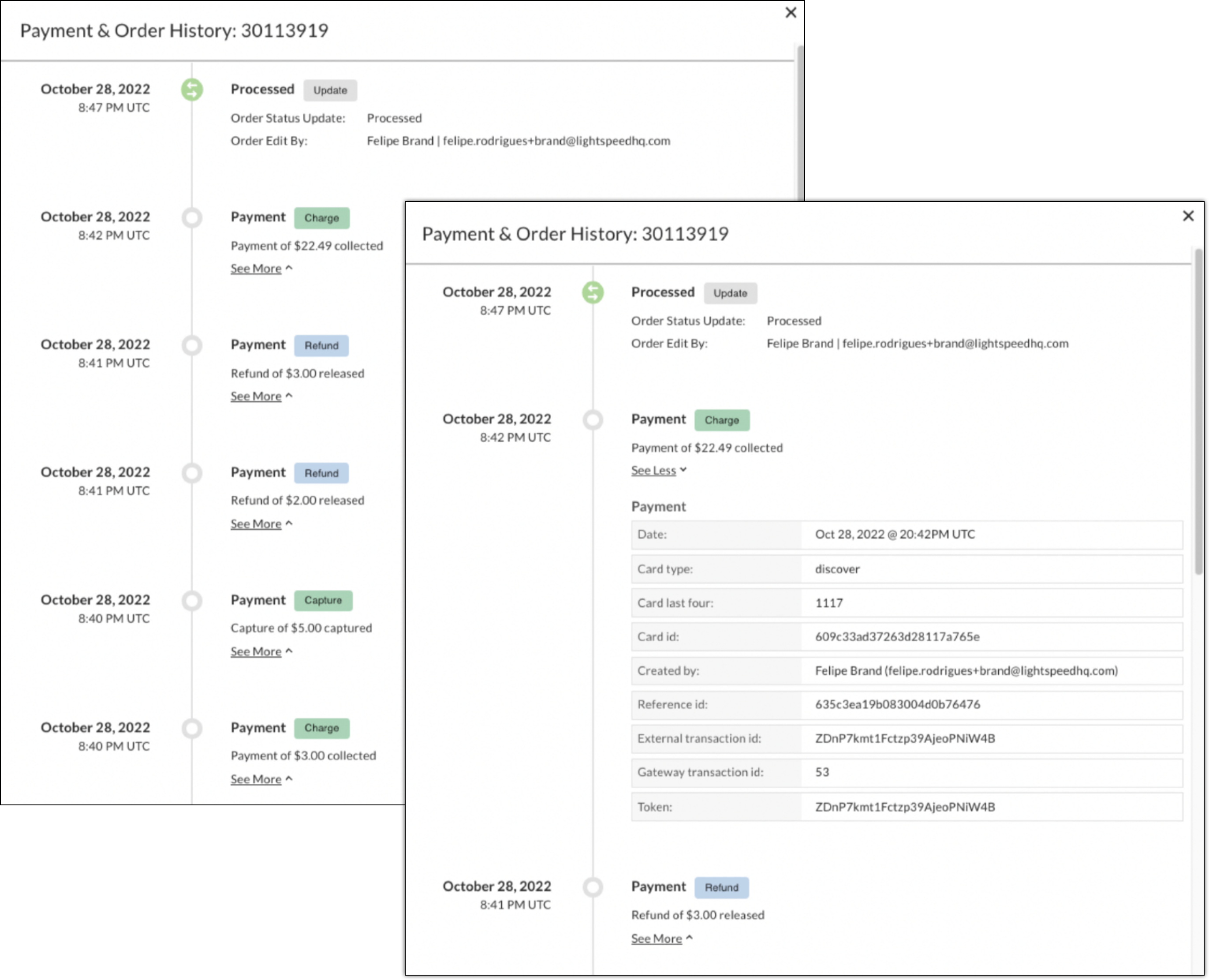
Task: Click timeline circle for $5.00 capture
Action: [x=192, y=600]
